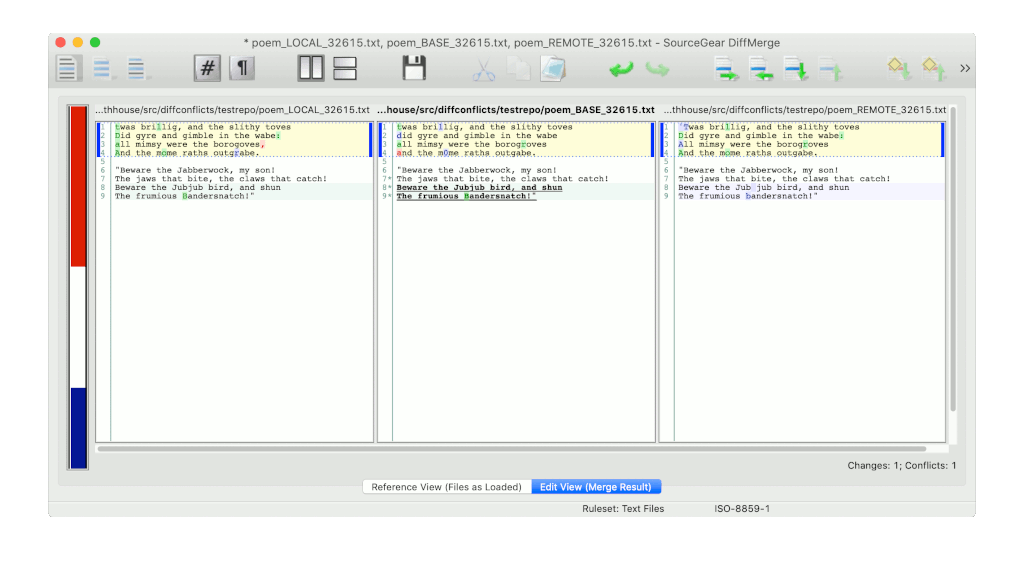Click the poem_BASE_32615.txt path header
Viewport: 1024px width, 581px height.
click(x=516, y=110)
